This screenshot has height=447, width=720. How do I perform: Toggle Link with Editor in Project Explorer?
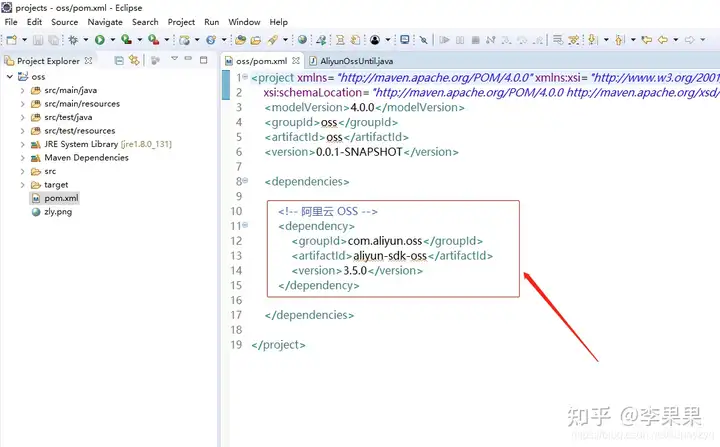click(x=134, y=60)
